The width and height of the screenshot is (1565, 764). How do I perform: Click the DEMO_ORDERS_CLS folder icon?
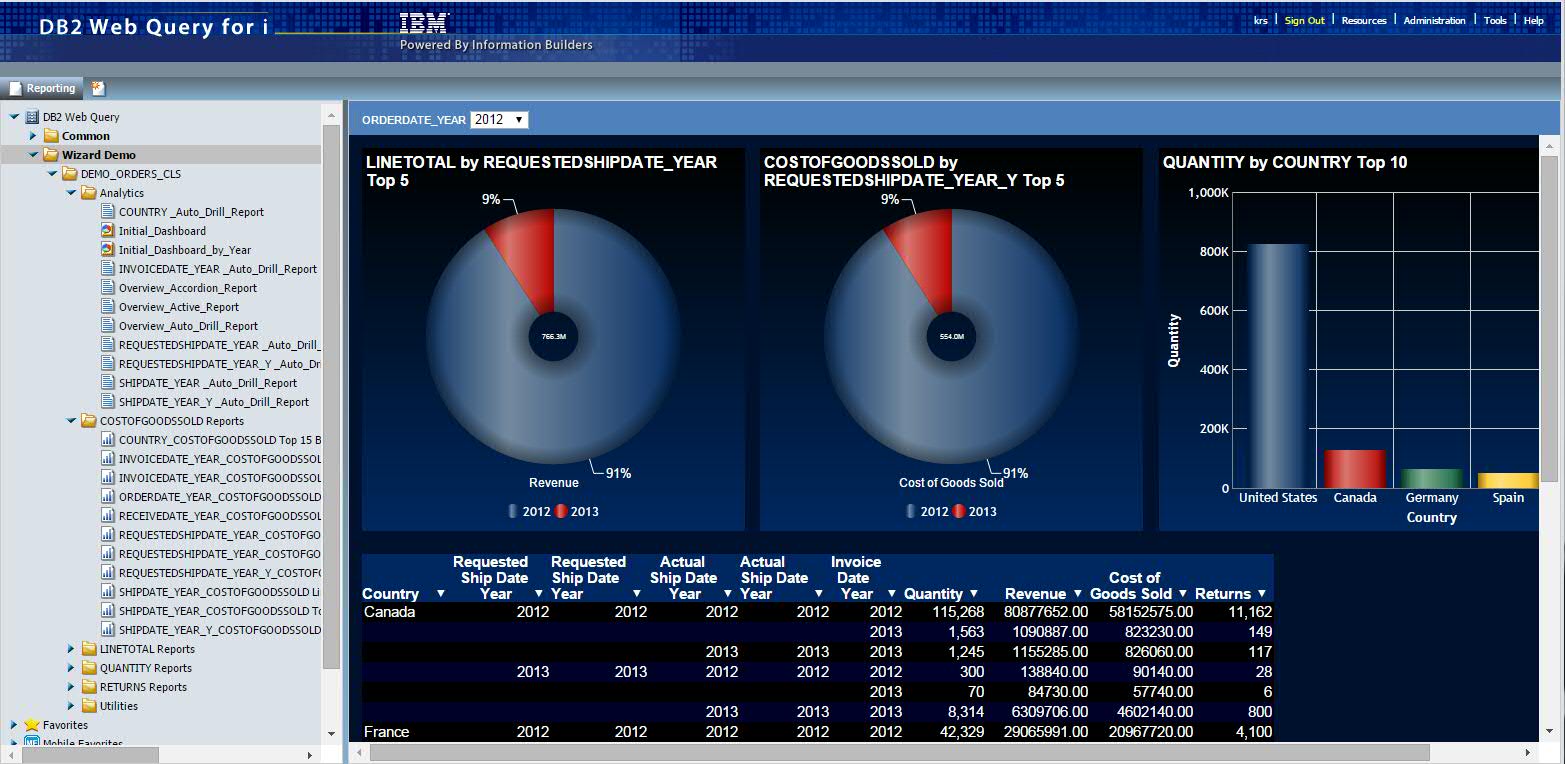[70, 174]
